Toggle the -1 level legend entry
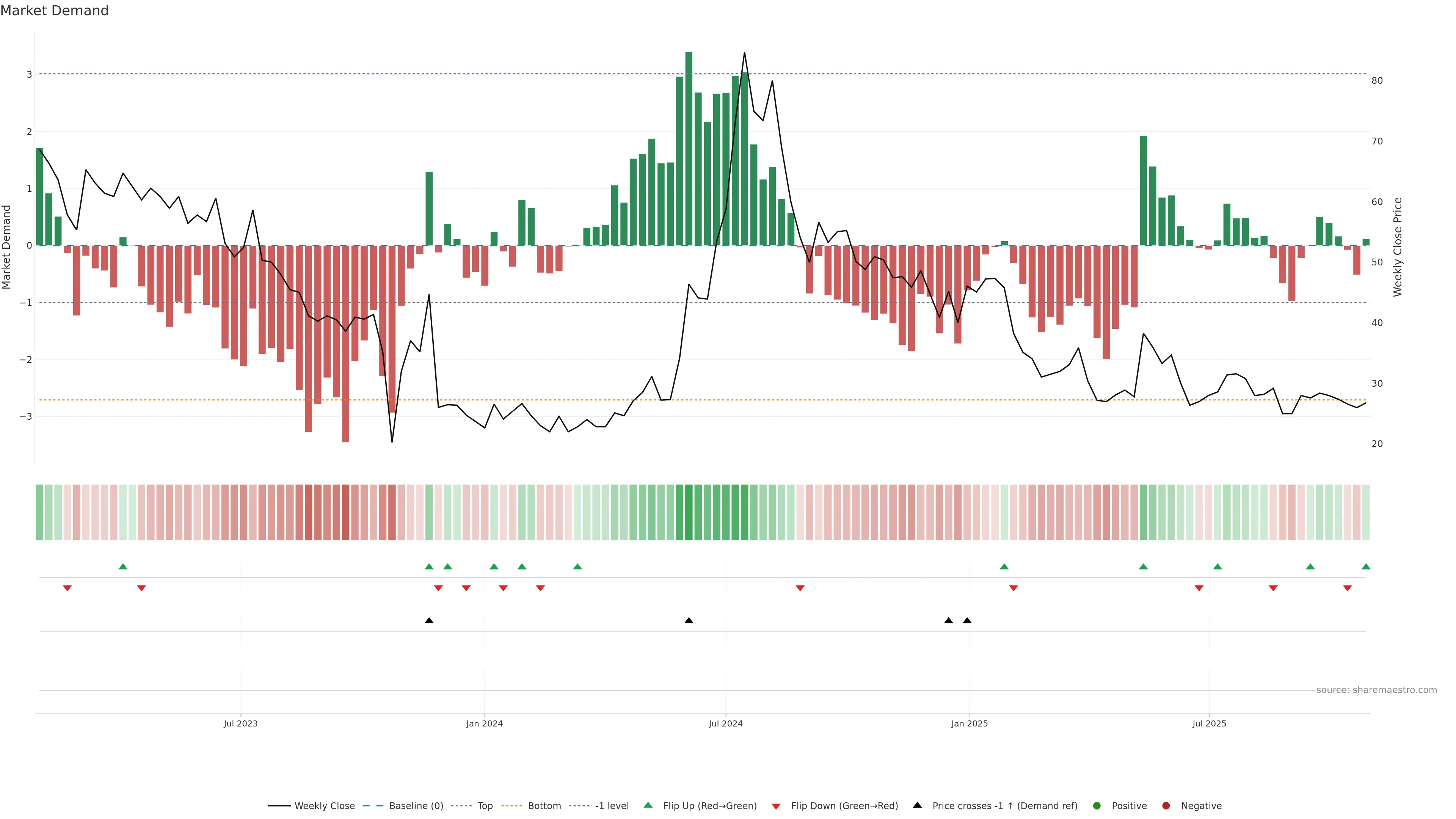The height and width of the screenshot is (819, 1456). click(612, 805)
